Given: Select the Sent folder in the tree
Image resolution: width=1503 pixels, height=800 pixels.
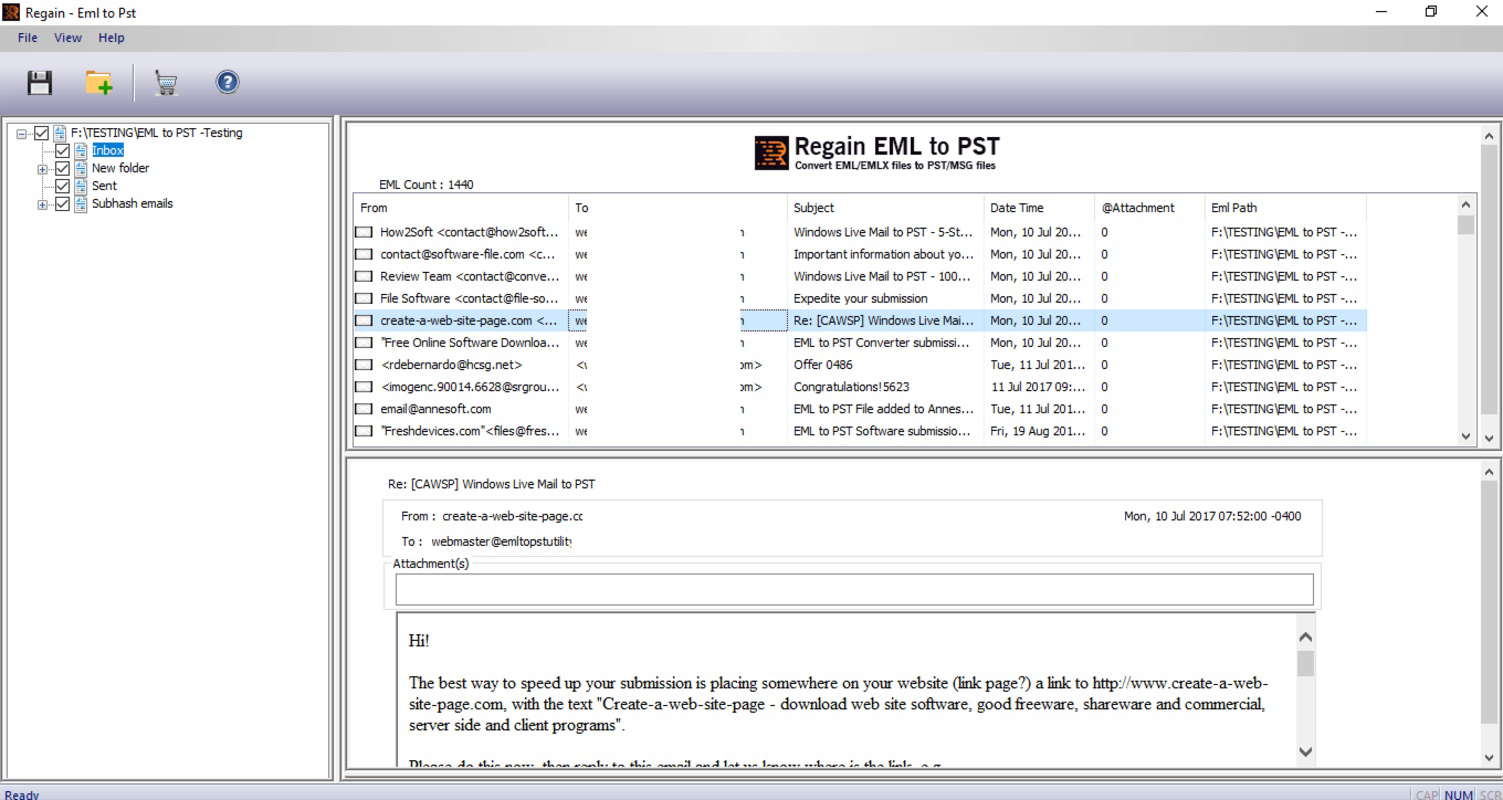Looking at the screenshot, I should (x=104, y=186).
